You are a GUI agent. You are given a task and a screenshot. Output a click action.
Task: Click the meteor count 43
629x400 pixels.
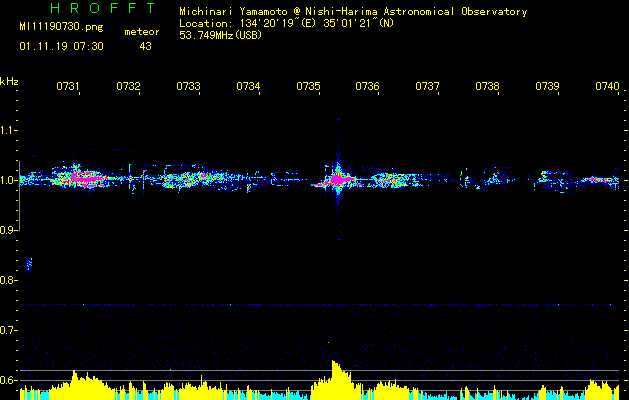(x=145, y=47)
